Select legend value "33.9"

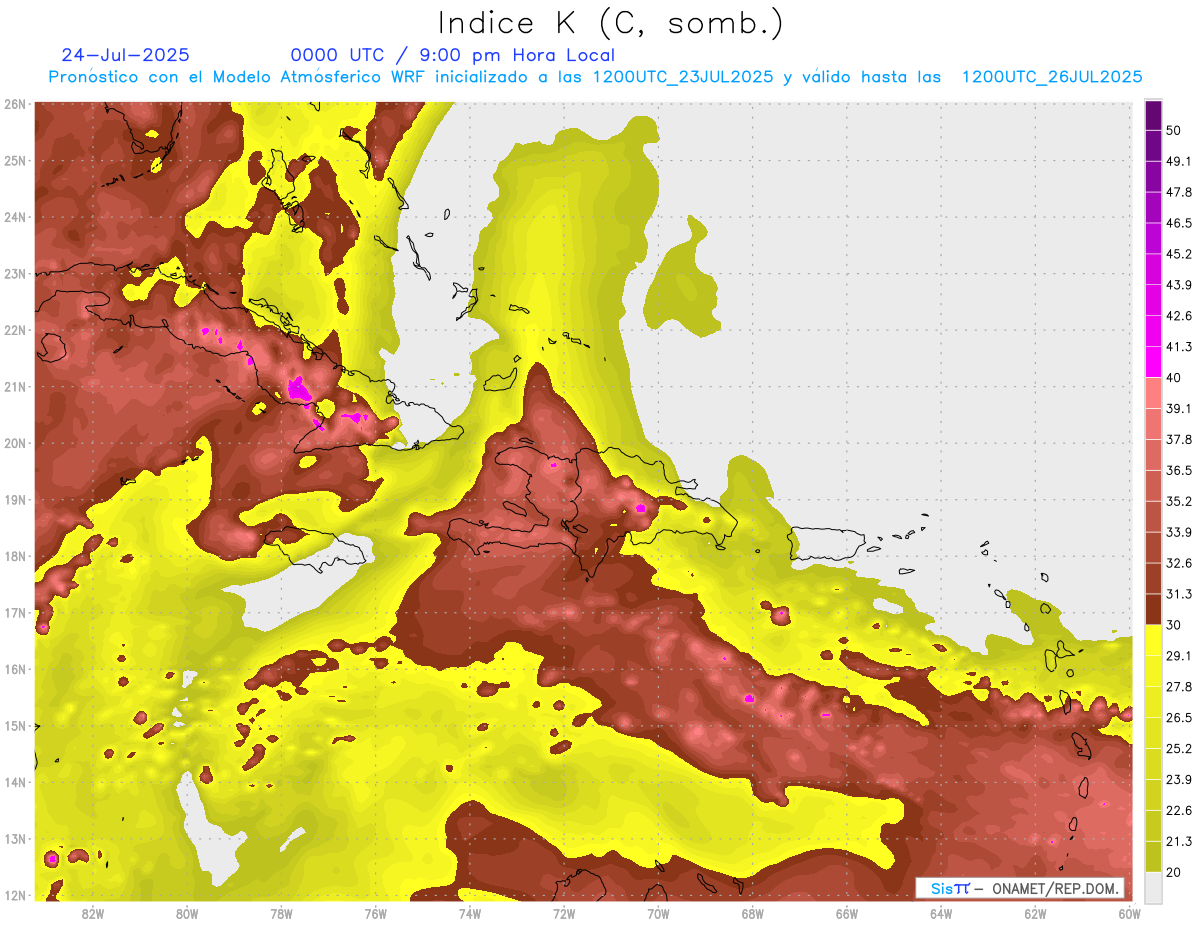[1179, 532]
